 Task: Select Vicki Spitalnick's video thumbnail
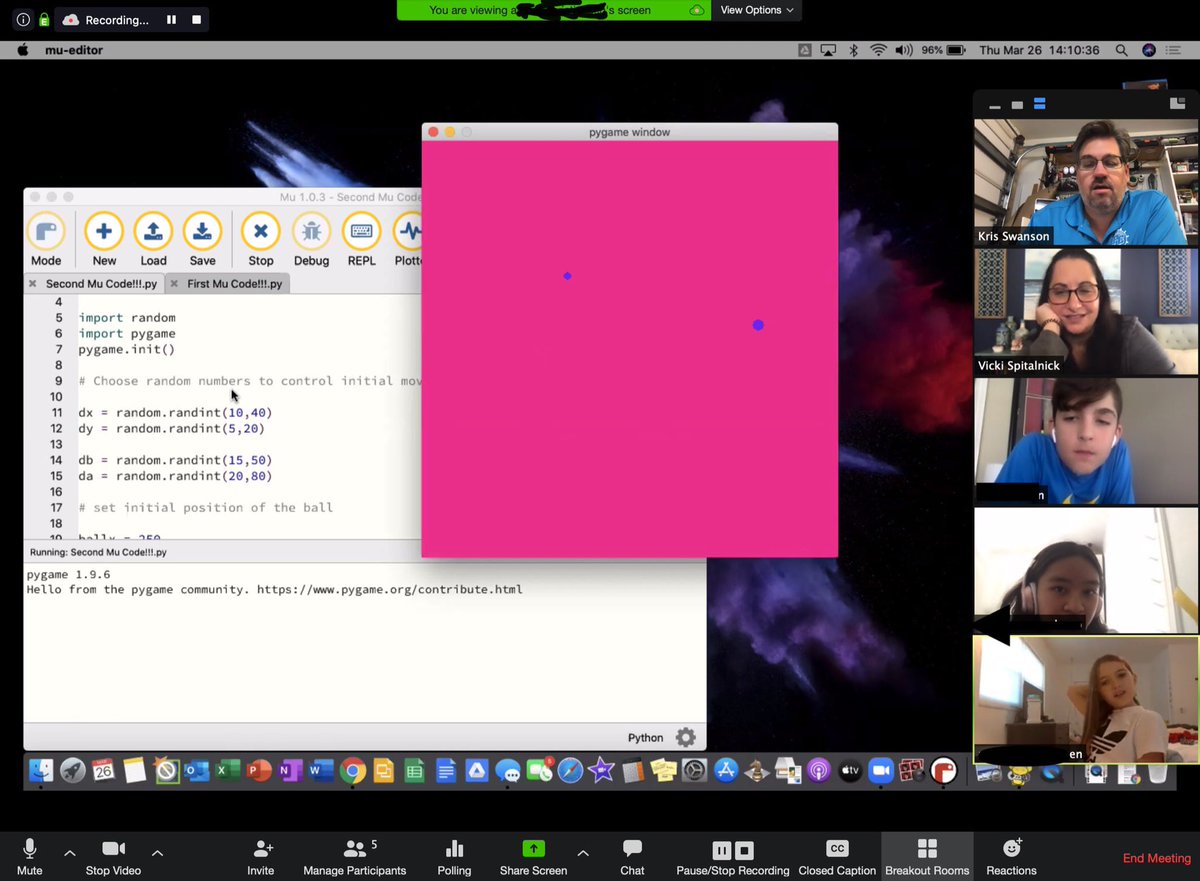pyautogui.click(x=1086, y=311)
